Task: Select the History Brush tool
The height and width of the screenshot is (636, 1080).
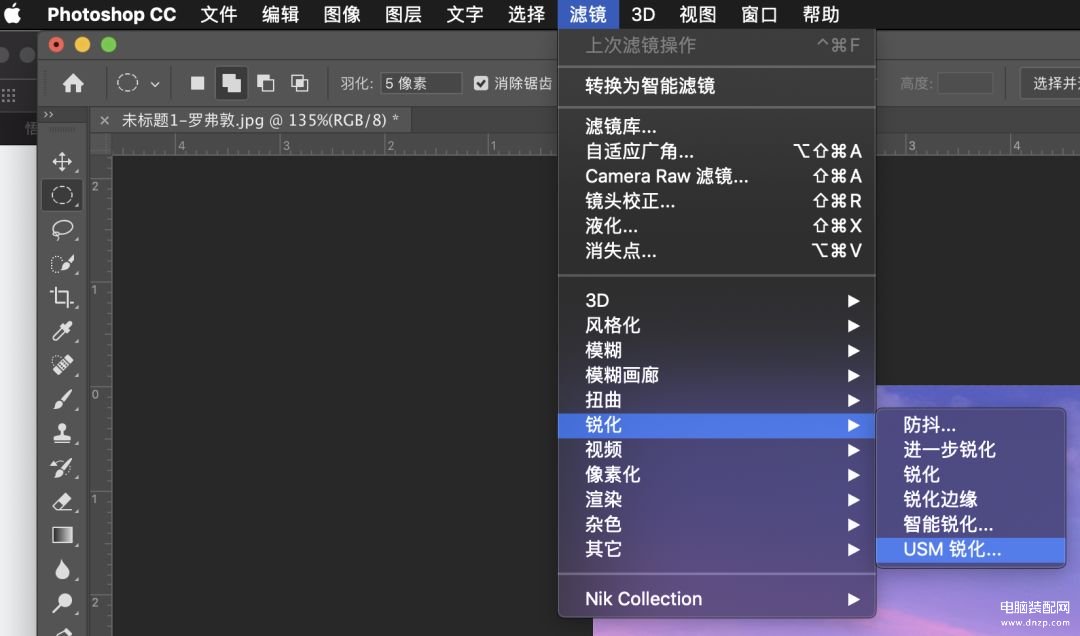Action: pyautogui.click(x=62, y=467)
